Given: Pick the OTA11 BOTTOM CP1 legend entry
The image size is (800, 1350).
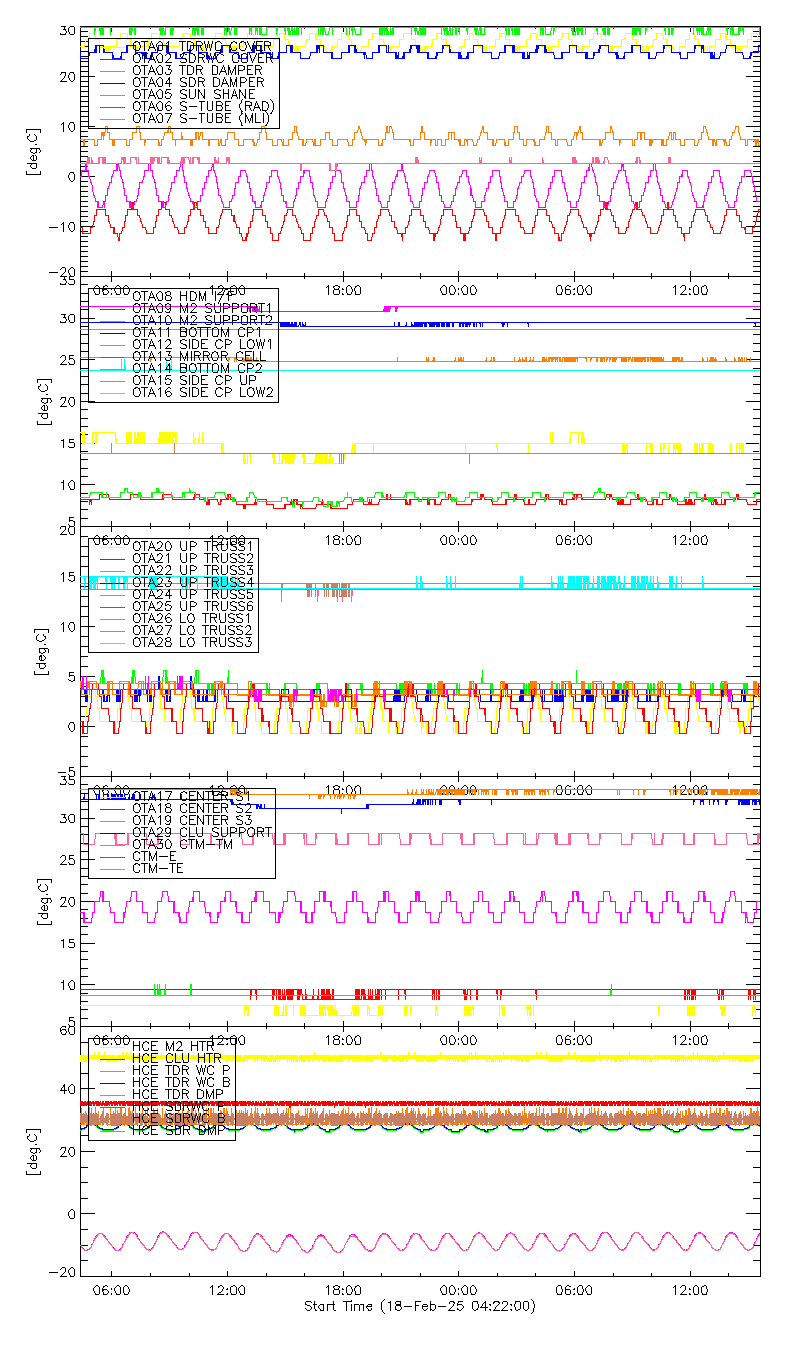Looking at the screenshot, I should click(x=197, y=333).
